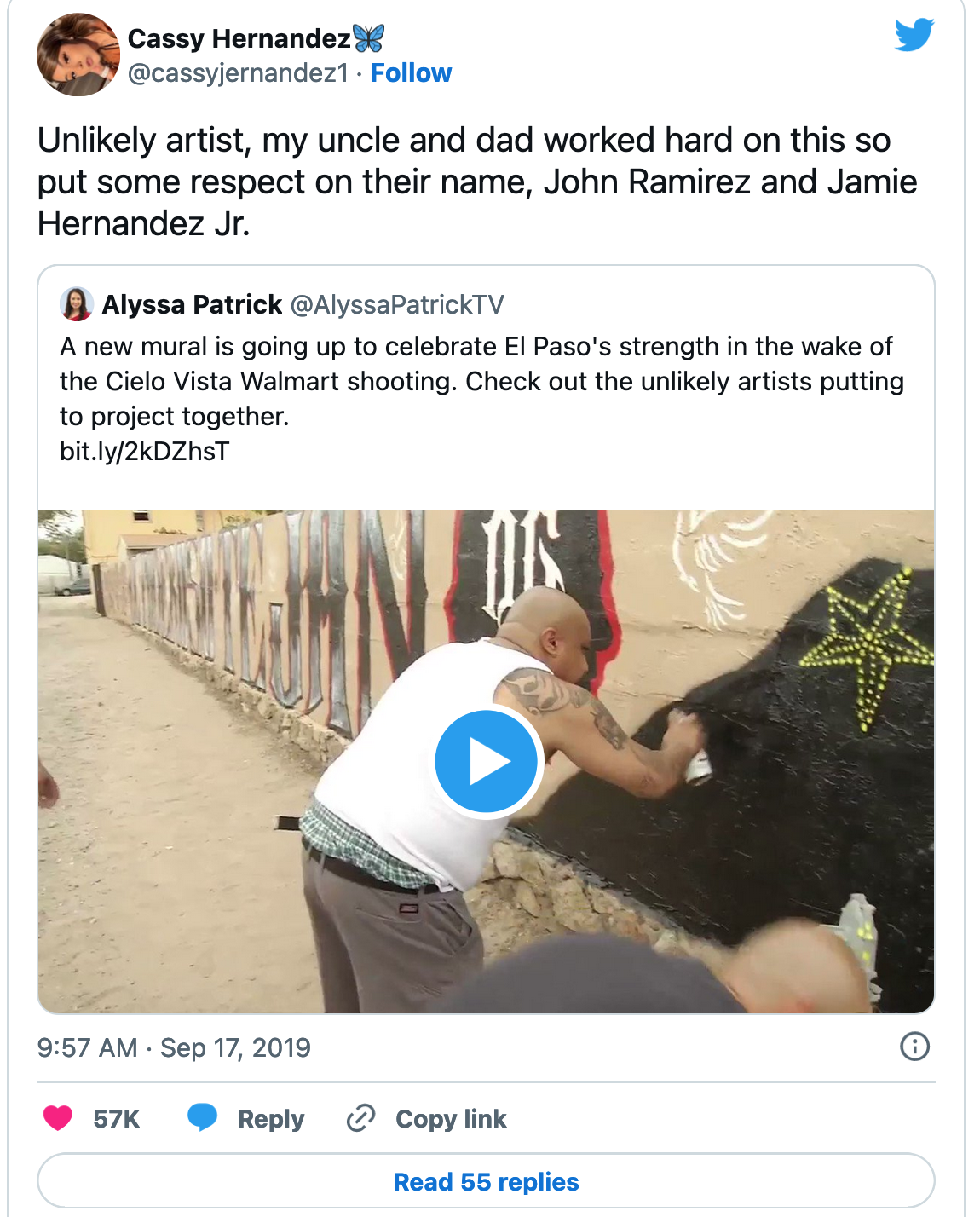Screen dimensions: 980x1217
Task: Click the Reply label
Action: [271, 1118]
